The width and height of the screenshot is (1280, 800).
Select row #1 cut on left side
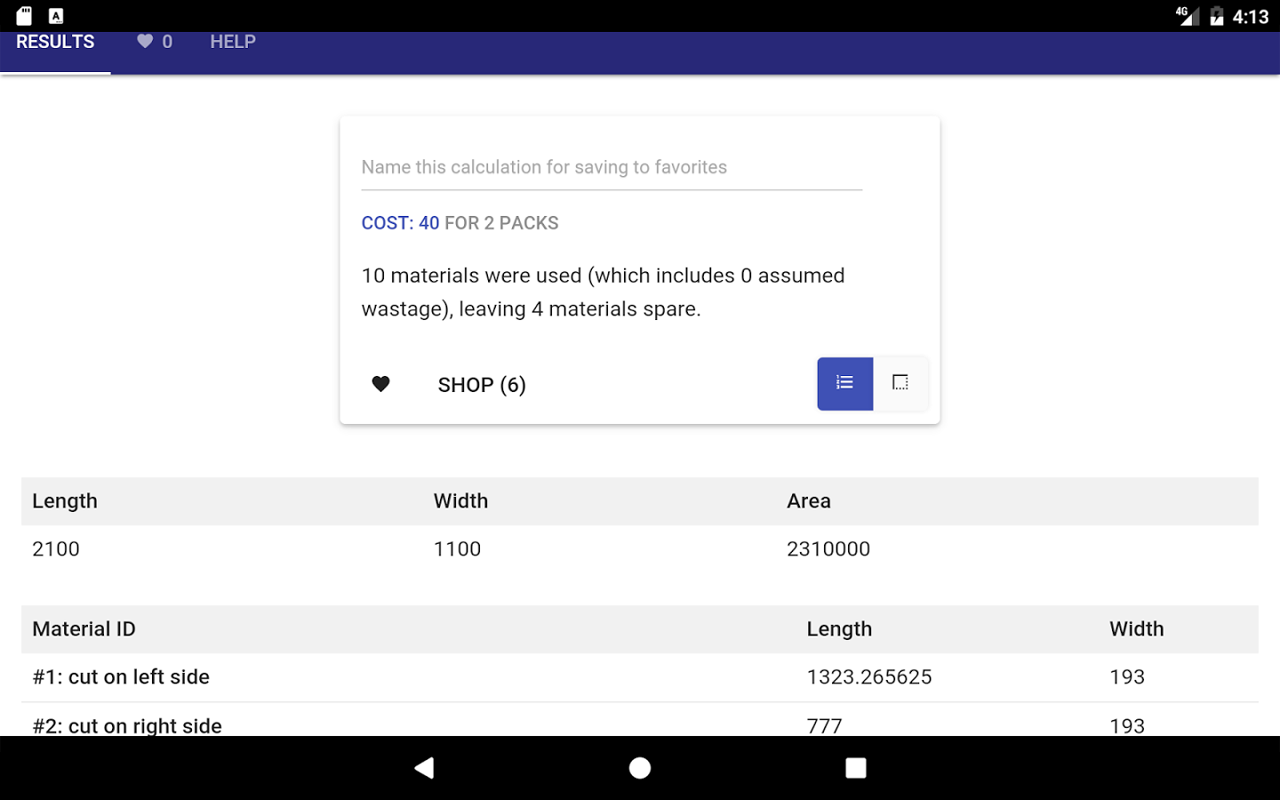pyautogui.click(x=121, y=677)
